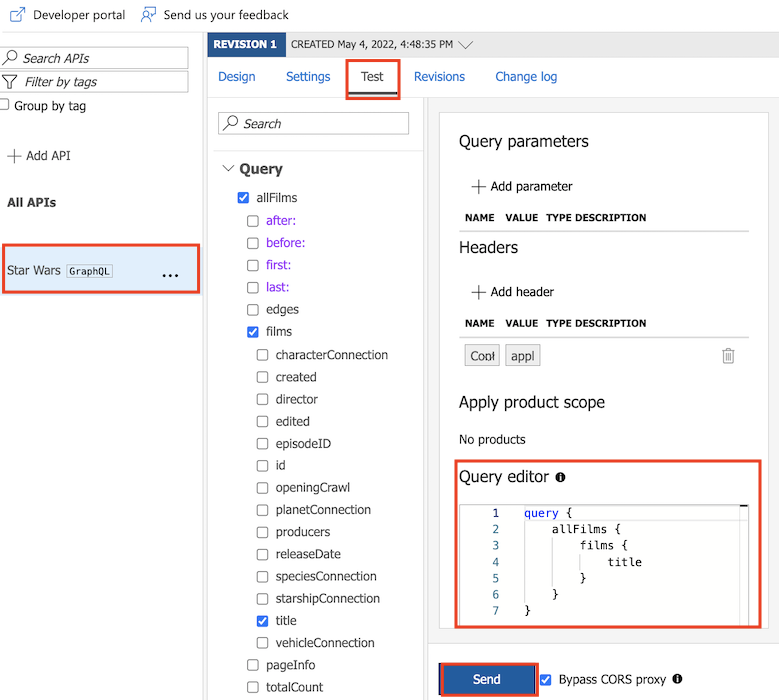Click the Add API link
Image resolution: width=779 pixels, height=700 pixels.
point(40,156)
